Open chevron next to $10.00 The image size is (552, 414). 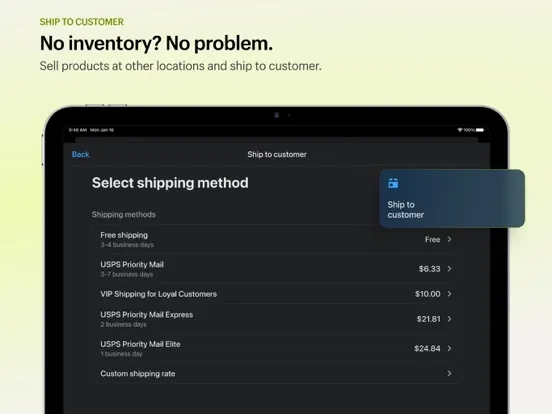[x=449, y=294]
